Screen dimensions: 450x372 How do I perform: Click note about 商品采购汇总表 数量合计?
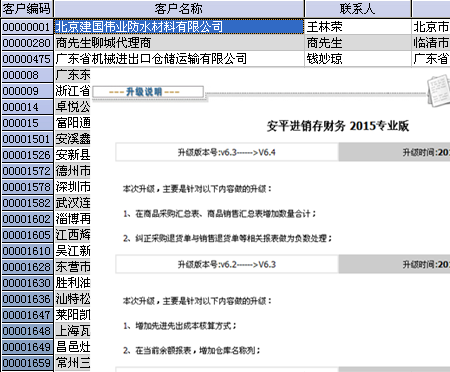click(x=219, y=214)
